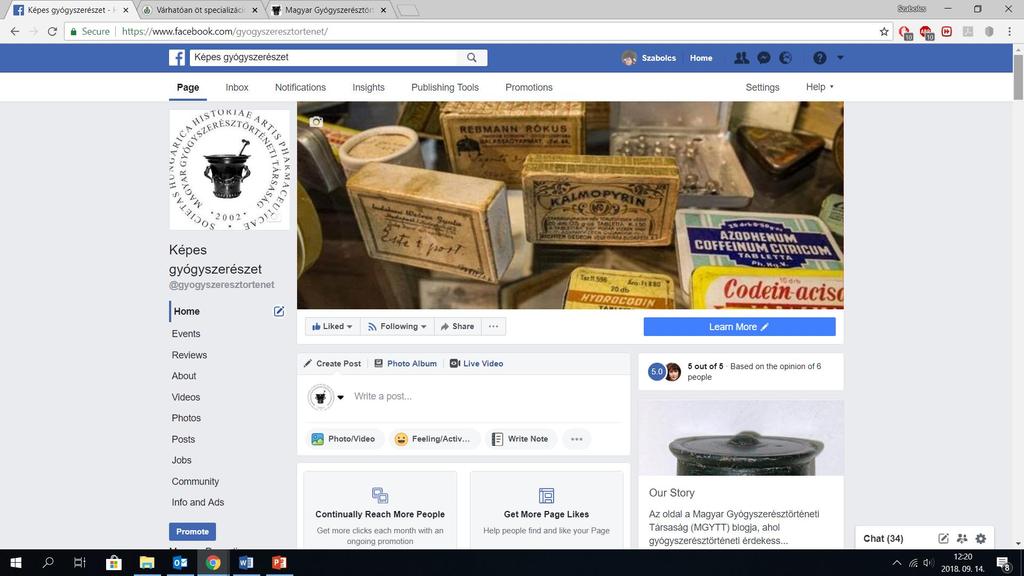Choose Feeling/Activity post option
This screenshot has width=1024, height=576.
tap(434, 439)
